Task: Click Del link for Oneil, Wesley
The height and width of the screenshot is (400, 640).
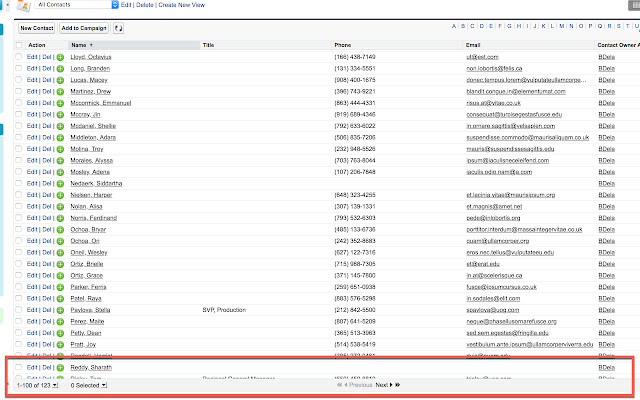Action: point(47,252)
